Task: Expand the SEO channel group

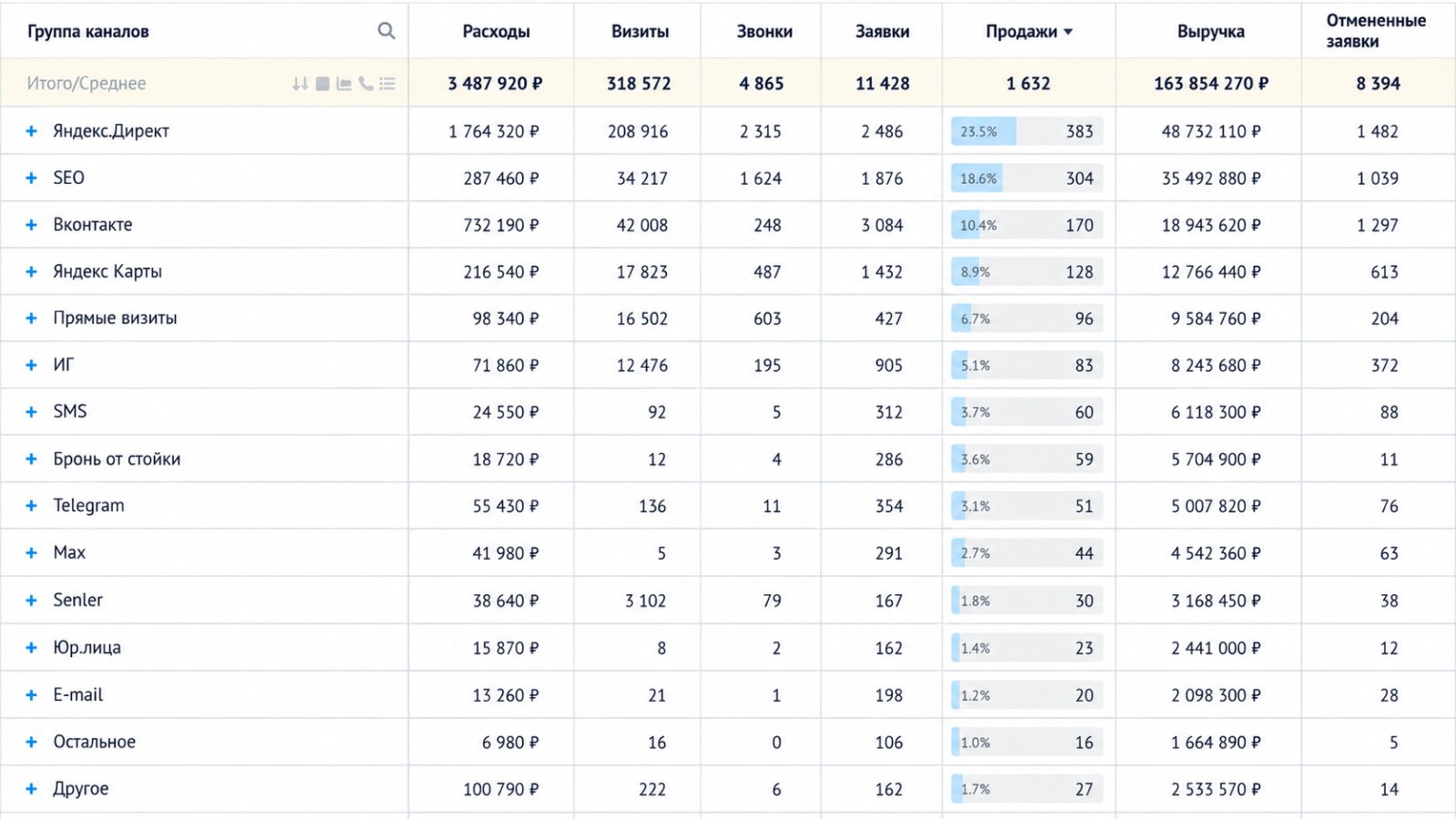Action: click(x=31, y=178)
